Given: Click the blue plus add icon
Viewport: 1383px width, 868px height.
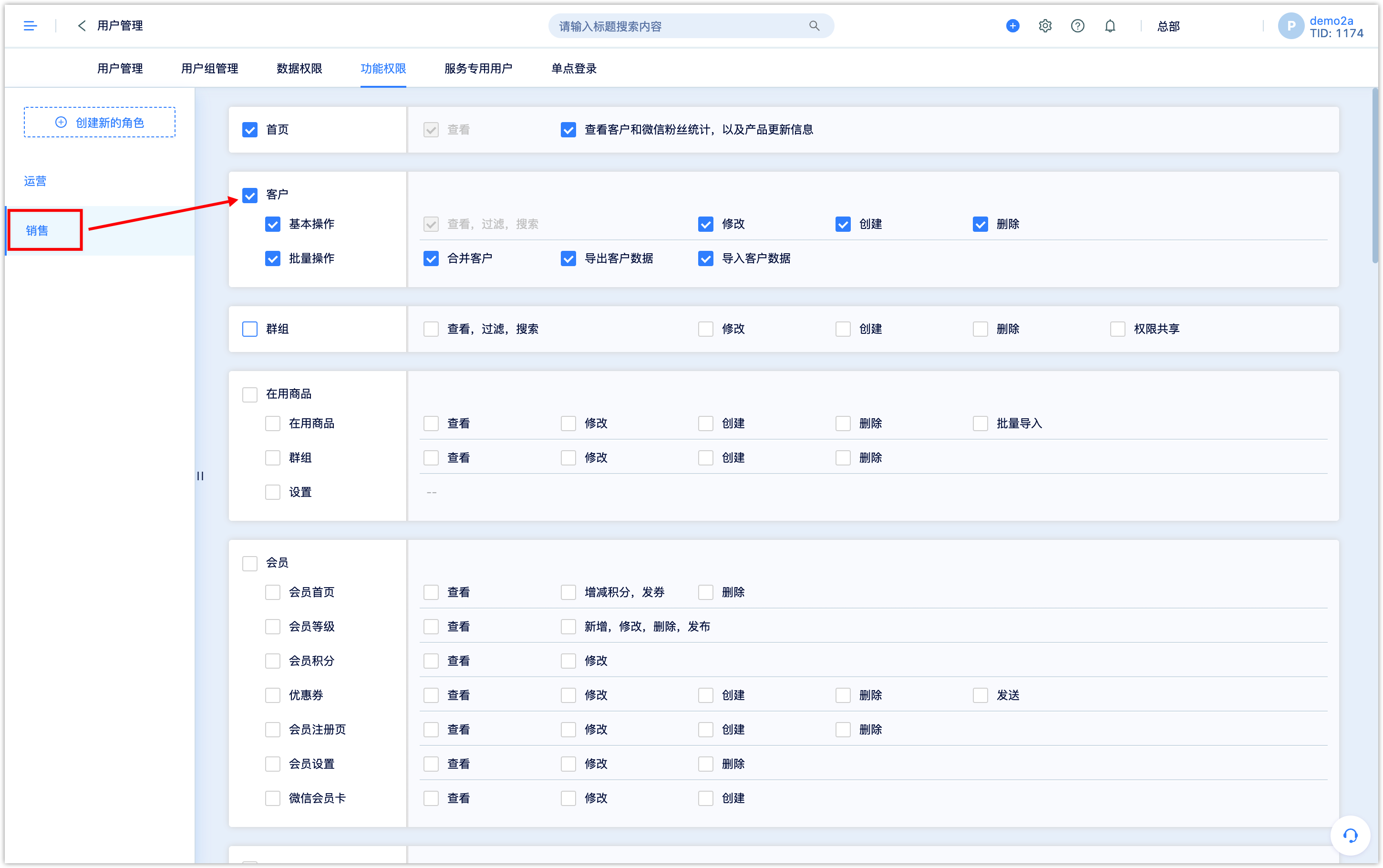Looking at the screenshot, I should pos(1012,26).
